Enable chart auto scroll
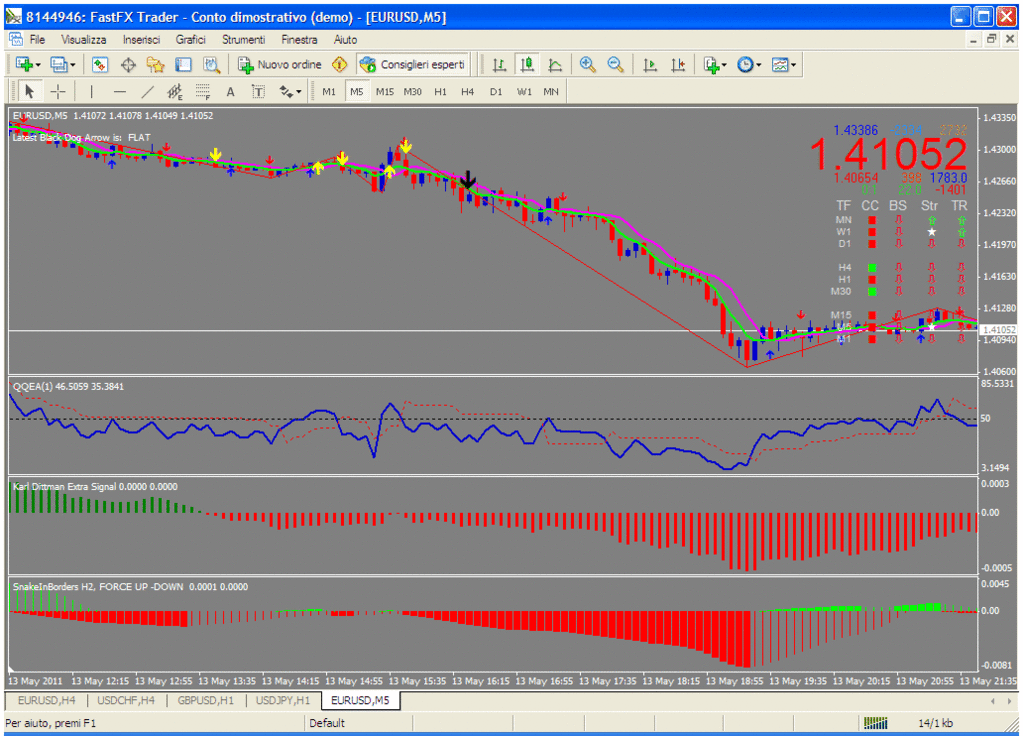This screenshot has height=736, width=1023. click(650, 65)
